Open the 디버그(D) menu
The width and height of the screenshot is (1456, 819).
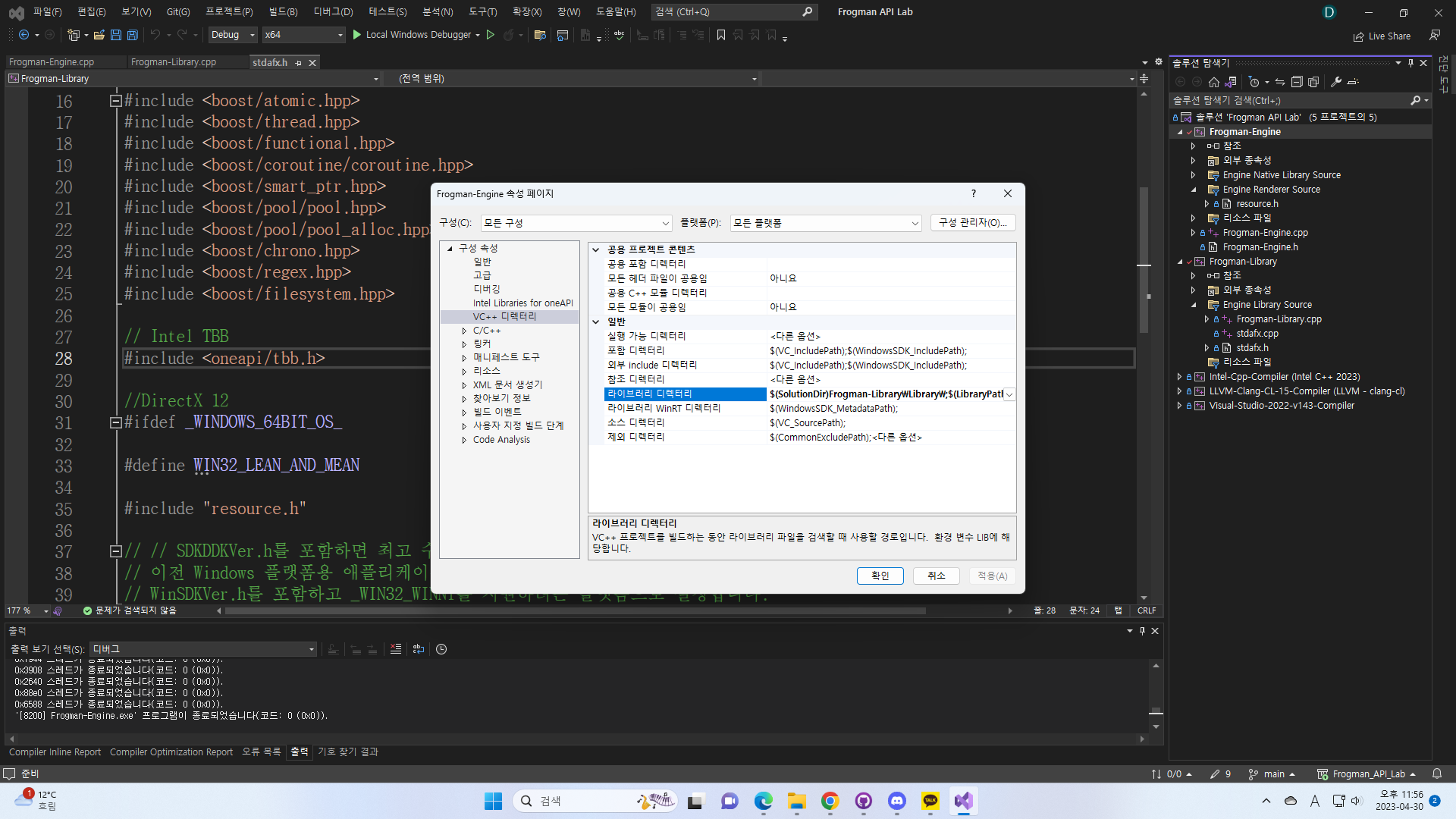[x=334, y=12]
